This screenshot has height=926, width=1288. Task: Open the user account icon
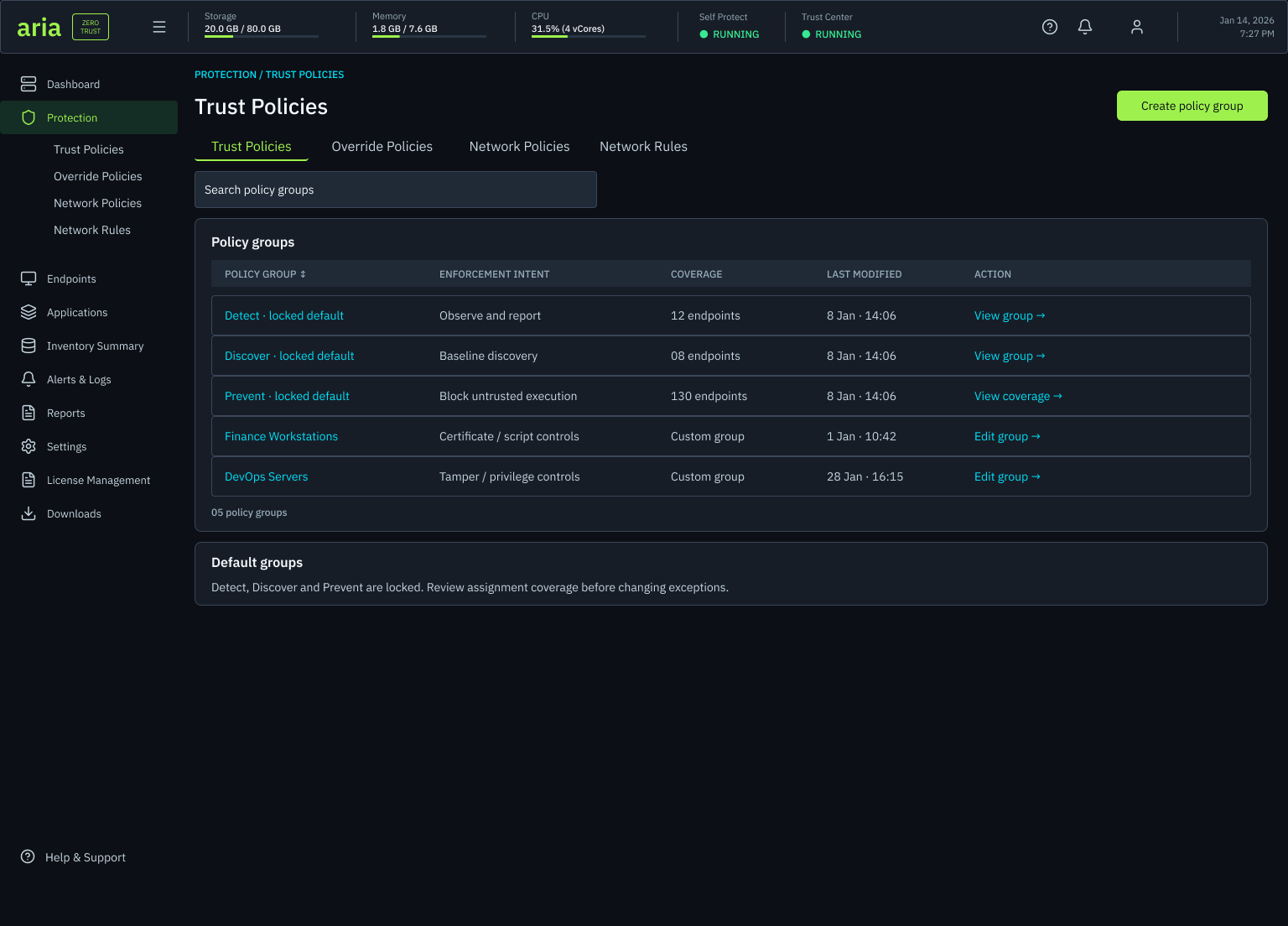[1137, 27]
